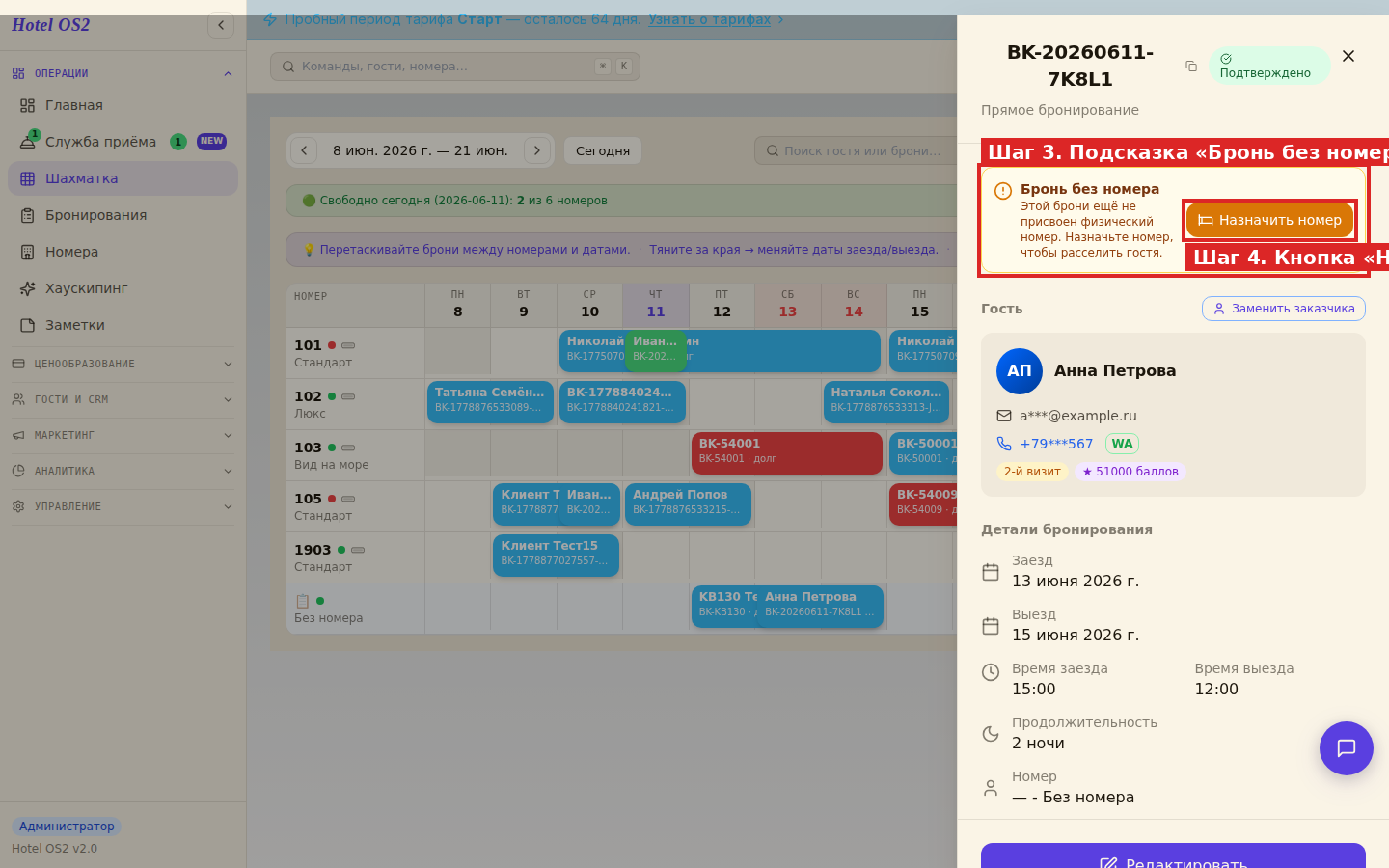Viewport: 1389px width, 868px height.
Task: Go to next date range arrow
Action: [x=537, y=150]
